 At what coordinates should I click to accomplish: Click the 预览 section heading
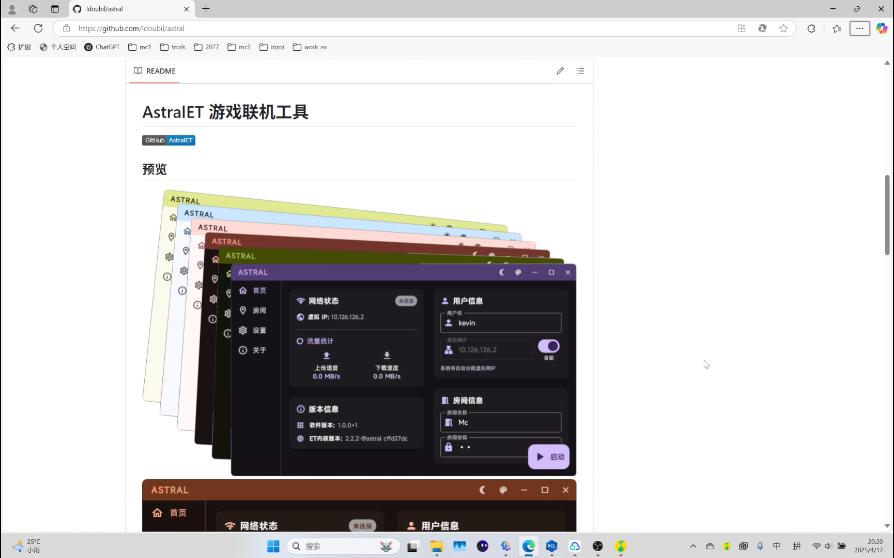click(155, 169)
